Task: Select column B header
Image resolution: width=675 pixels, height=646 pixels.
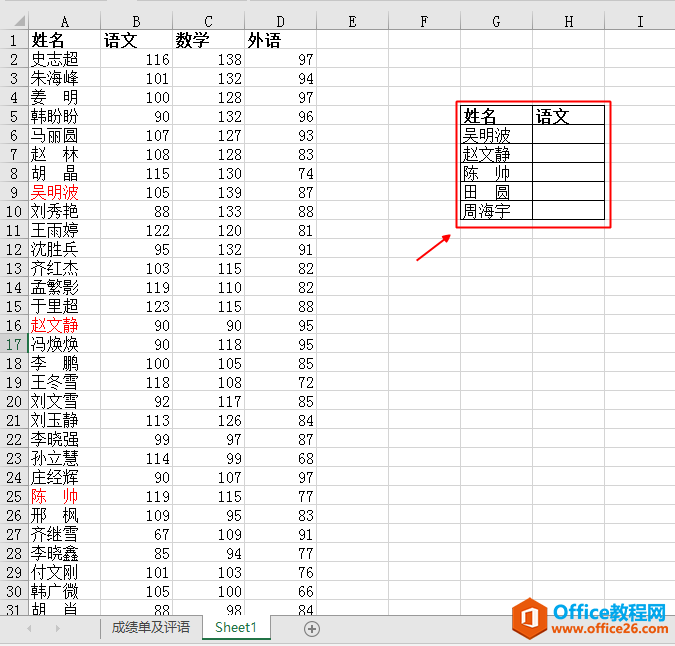Action: 136,21
